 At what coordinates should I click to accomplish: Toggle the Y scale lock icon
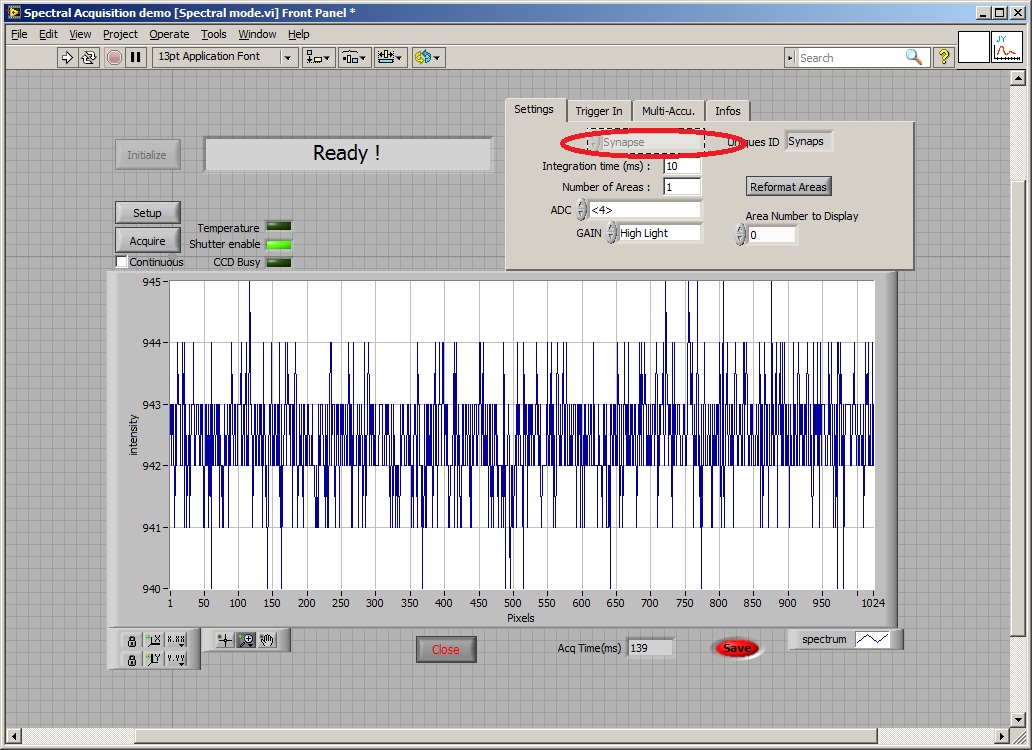131,659
